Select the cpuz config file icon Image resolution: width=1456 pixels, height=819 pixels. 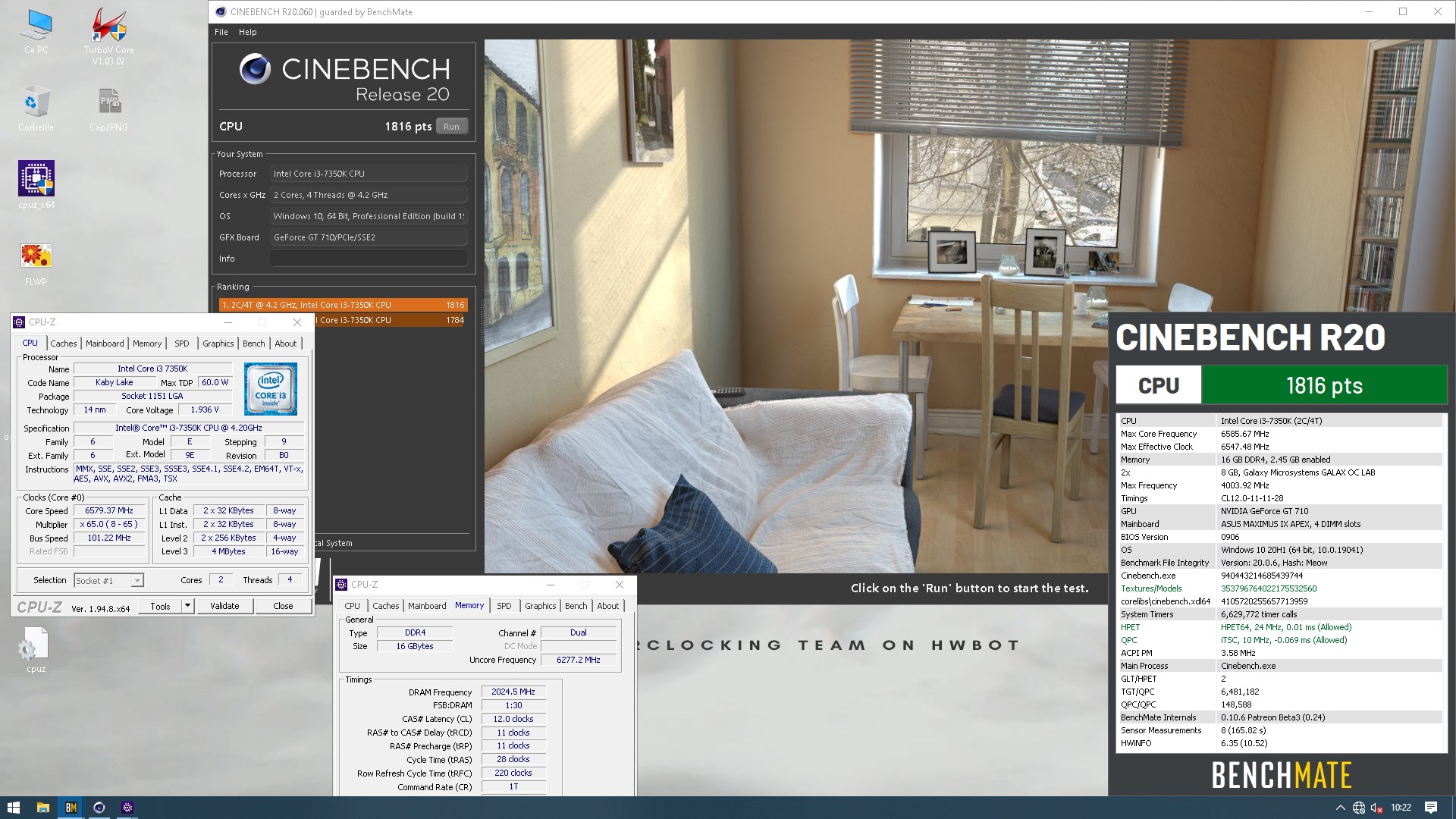coord(36,649)
